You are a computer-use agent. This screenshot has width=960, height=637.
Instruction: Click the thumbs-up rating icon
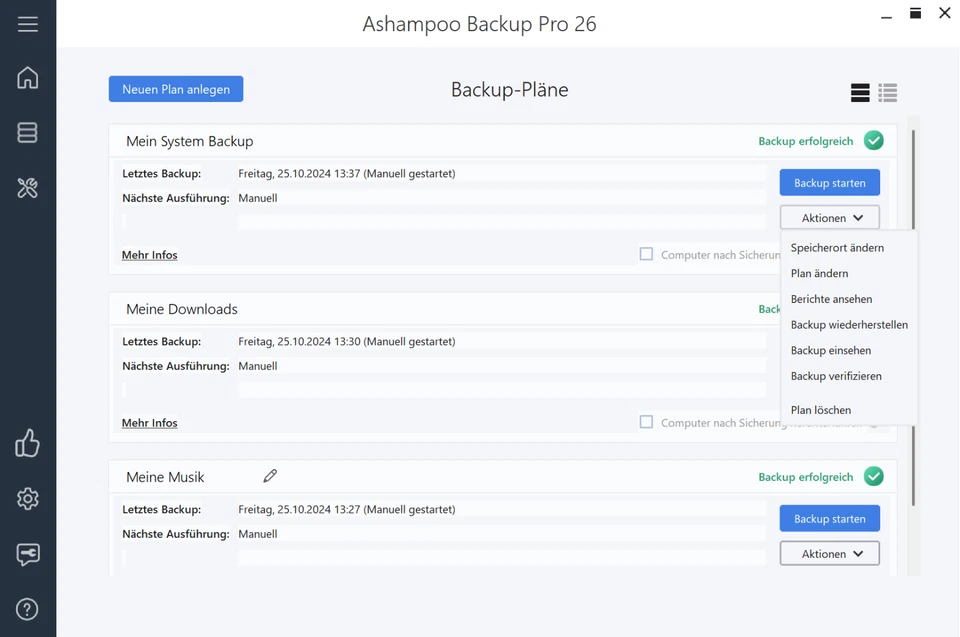(x=27, y=443)
